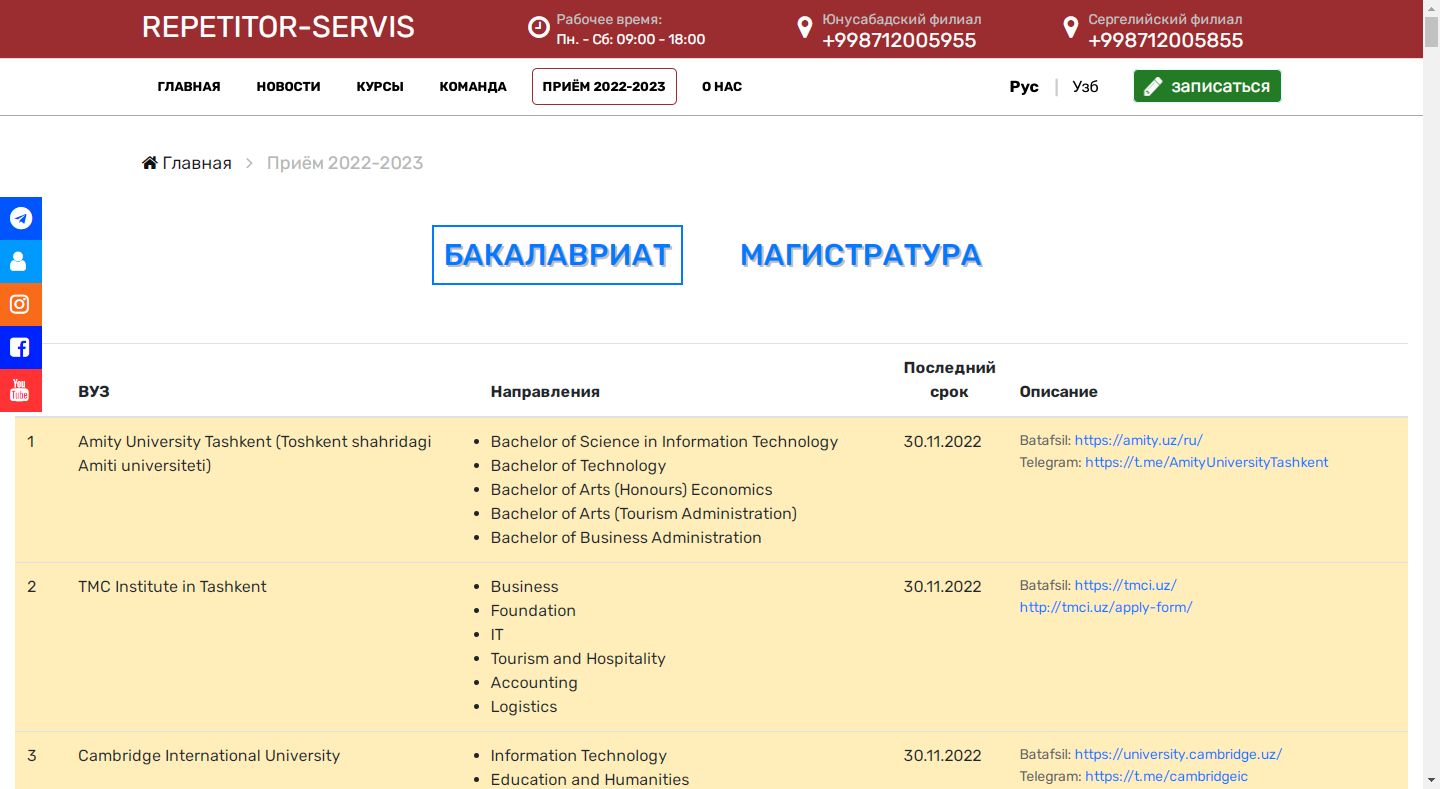The width and height of the screenshot is (1440, 789).
Task: Click the working hours clock icon
Action: [538, 28]
